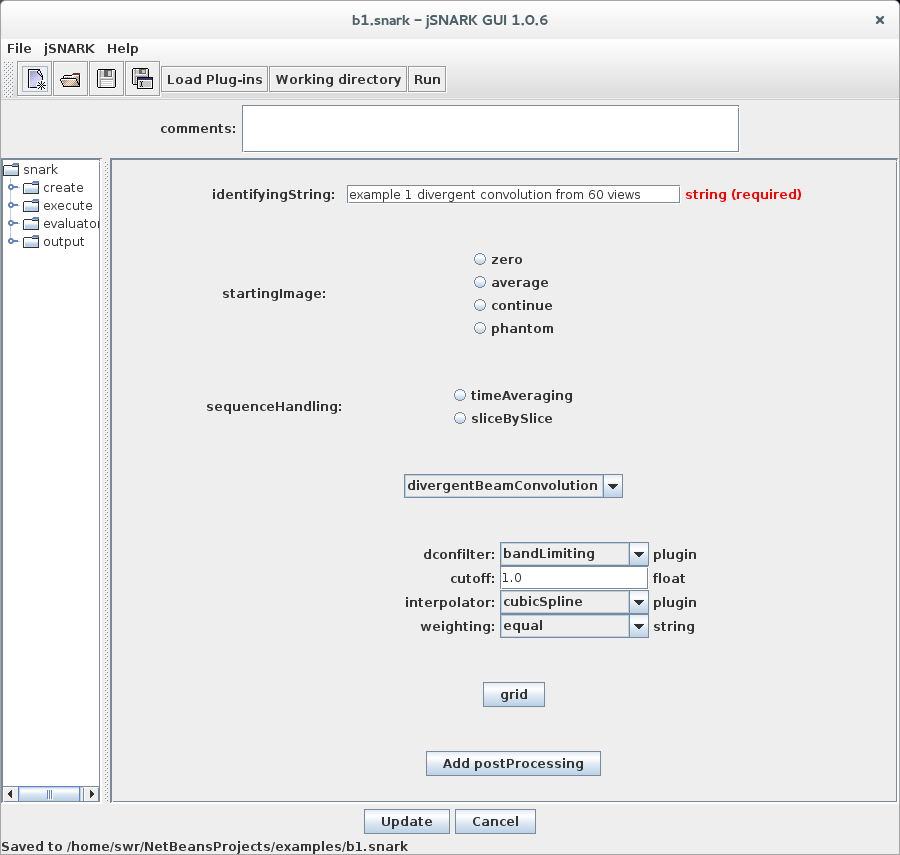Click the tree scrollbar right arrow
Viewport: 900px width, 855px height.
(x=91, y=794)
